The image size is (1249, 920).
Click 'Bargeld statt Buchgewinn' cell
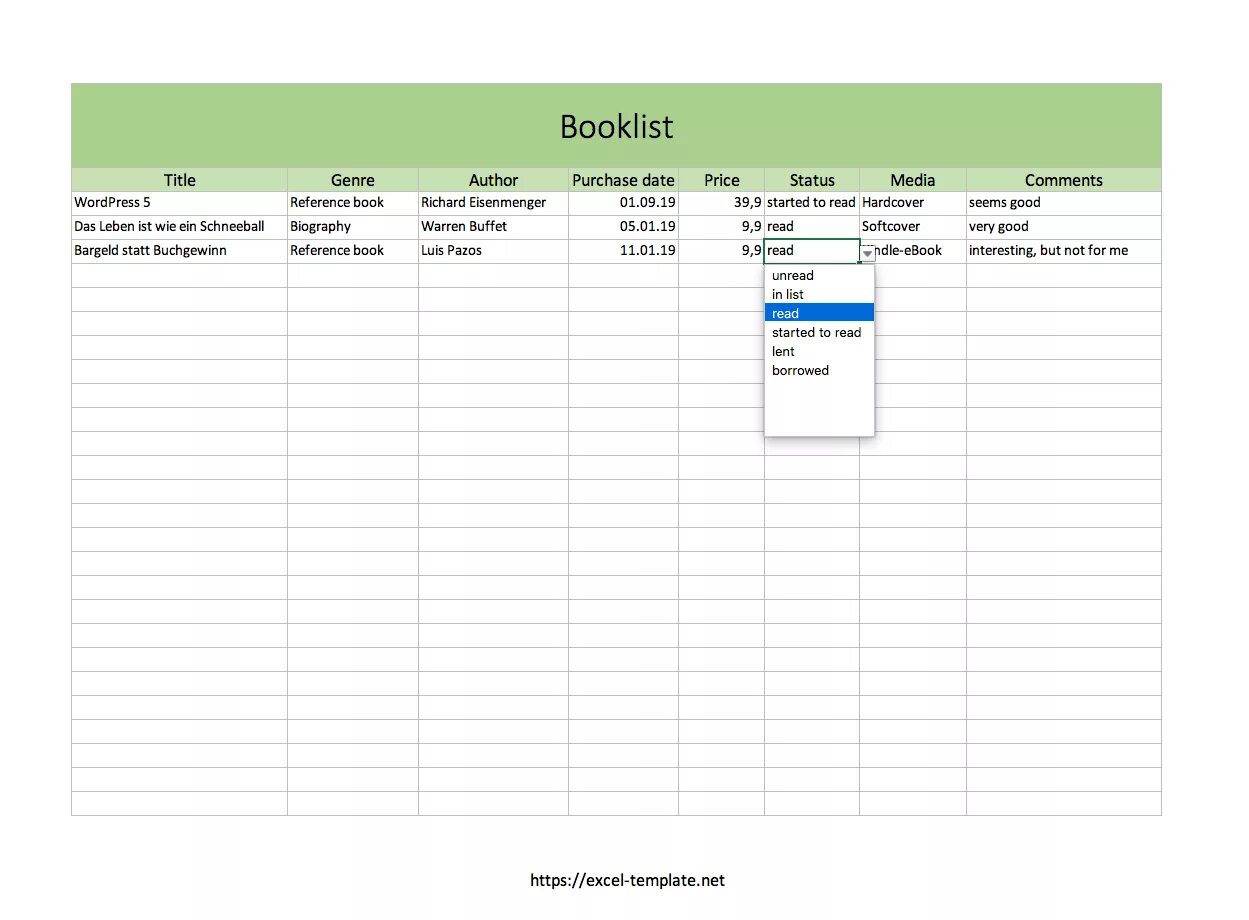click(180, 251)
